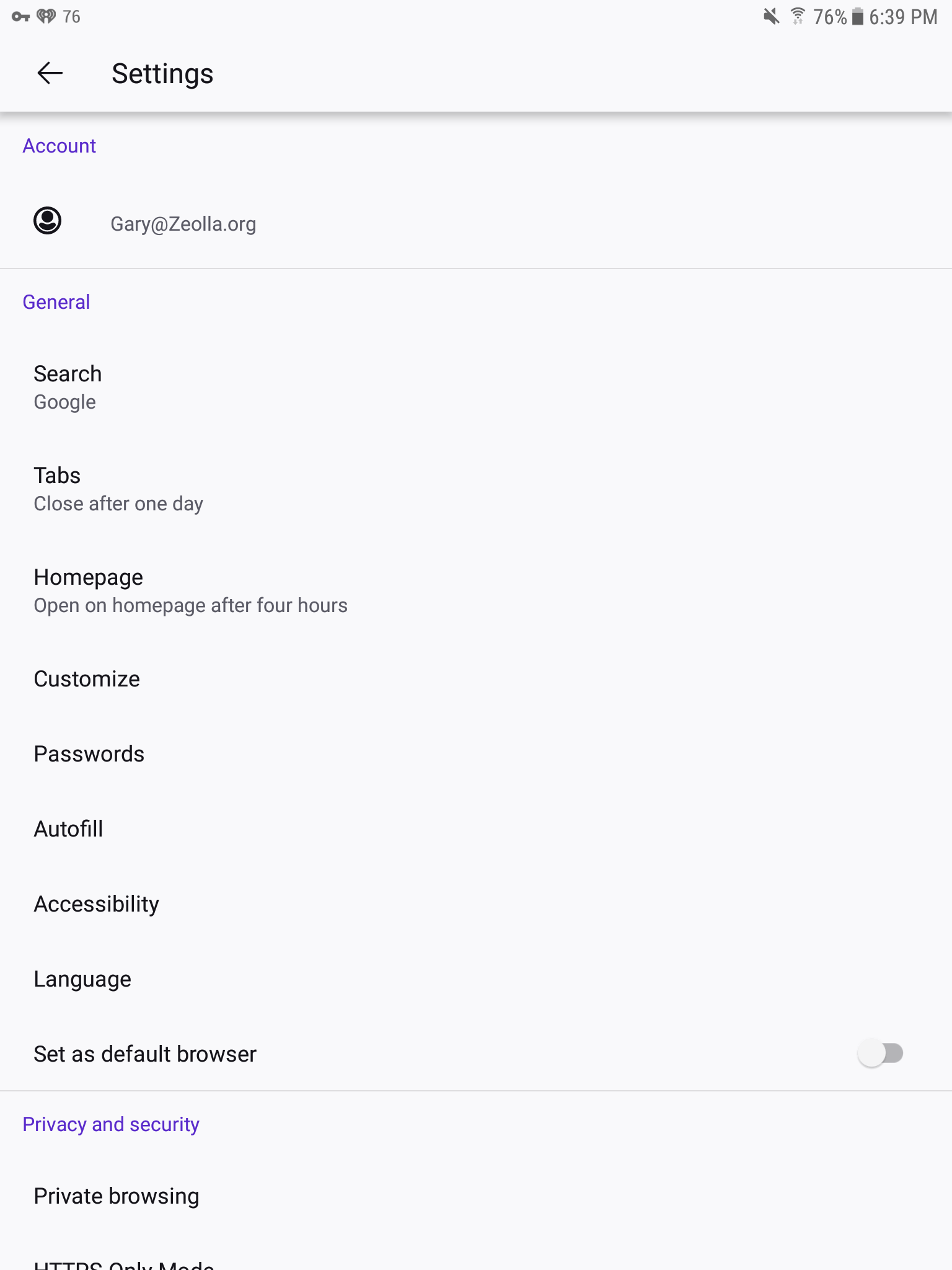Viewport: 952px width, 1270px height.
Task: Open Private browsing settings
Action: 117,1196
